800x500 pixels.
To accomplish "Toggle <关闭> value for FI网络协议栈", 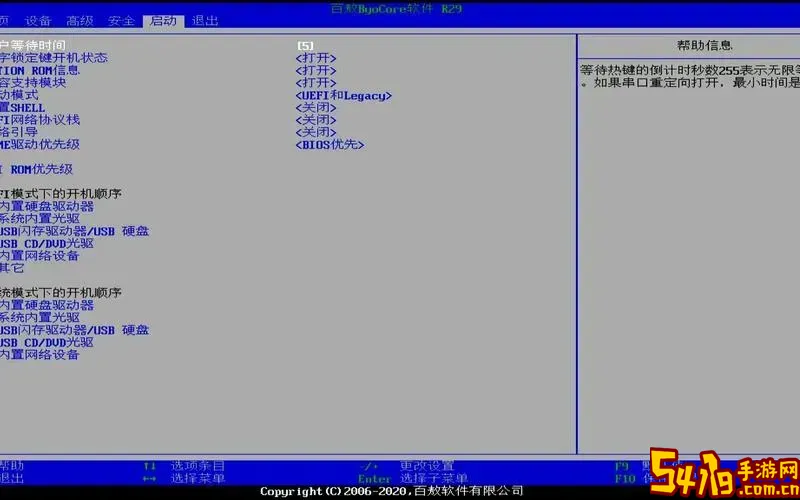I will 316,120.
